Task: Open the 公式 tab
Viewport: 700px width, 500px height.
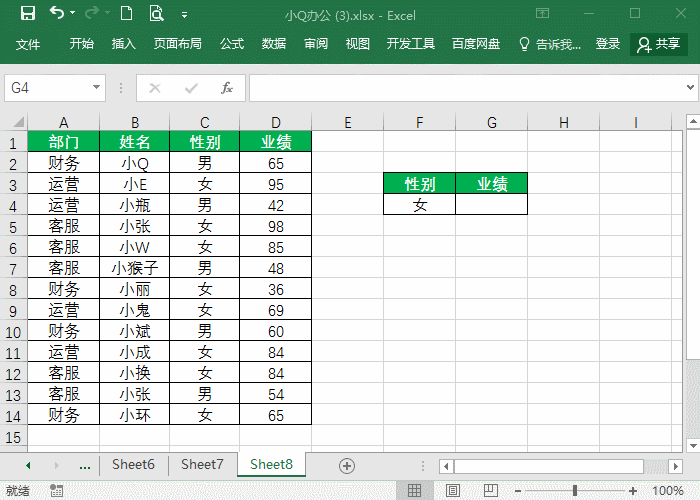Action: coord(232,43)
